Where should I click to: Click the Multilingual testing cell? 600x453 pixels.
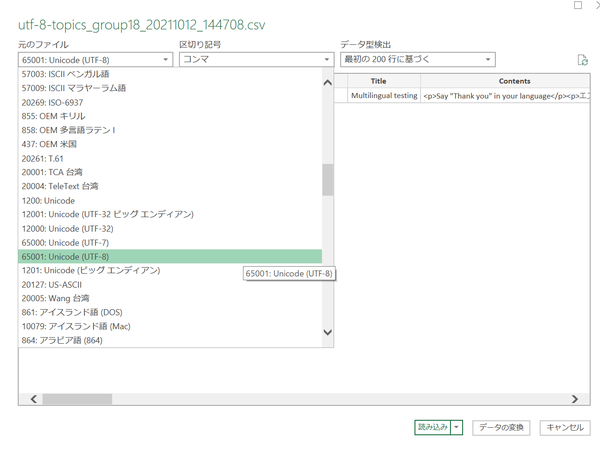click(x=384, y=96)
